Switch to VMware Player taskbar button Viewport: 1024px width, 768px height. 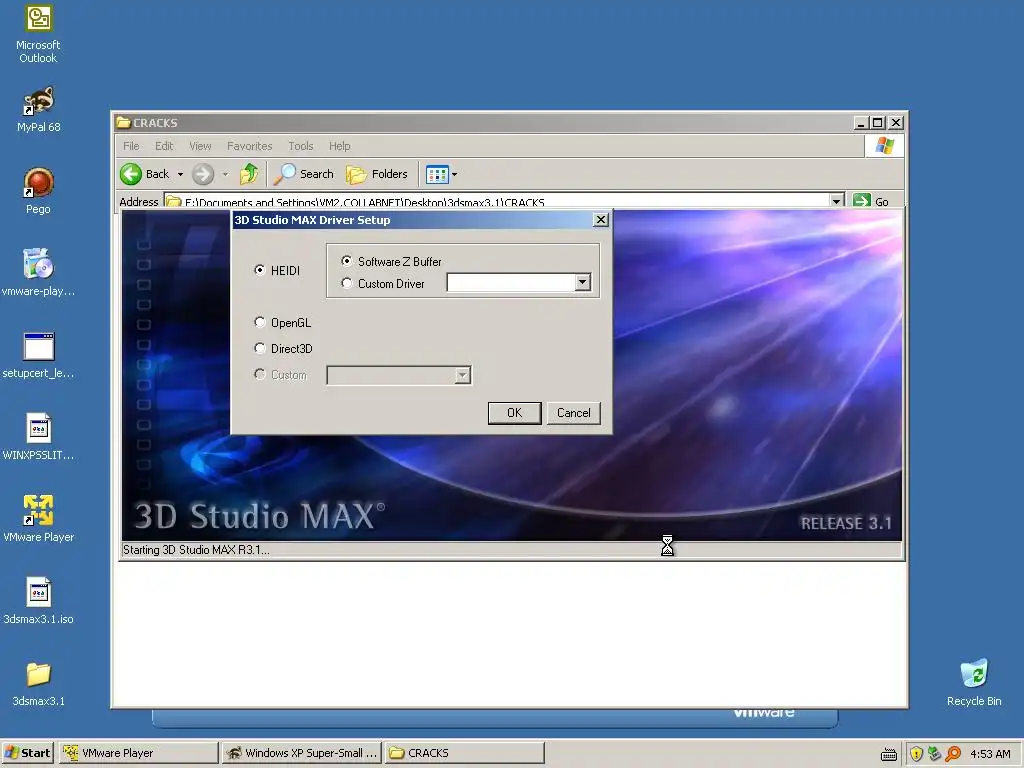138,753
